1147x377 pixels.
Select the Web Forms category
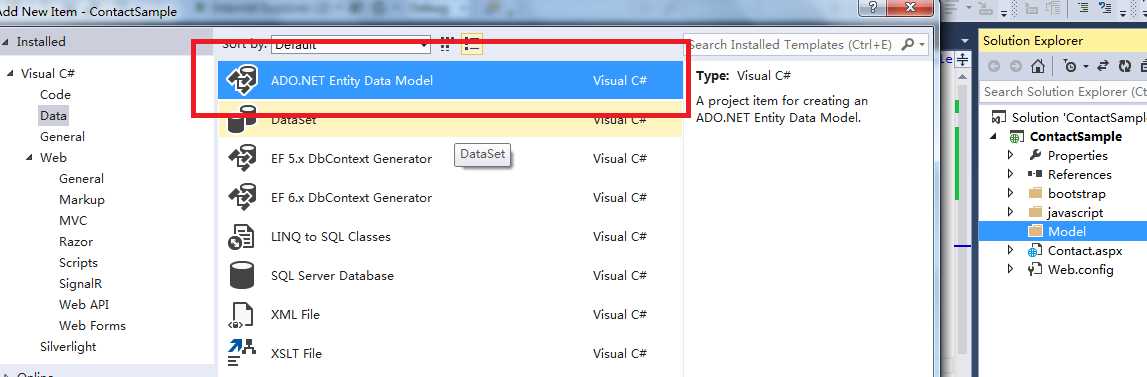pyautogui.click(x=92, y=325)
